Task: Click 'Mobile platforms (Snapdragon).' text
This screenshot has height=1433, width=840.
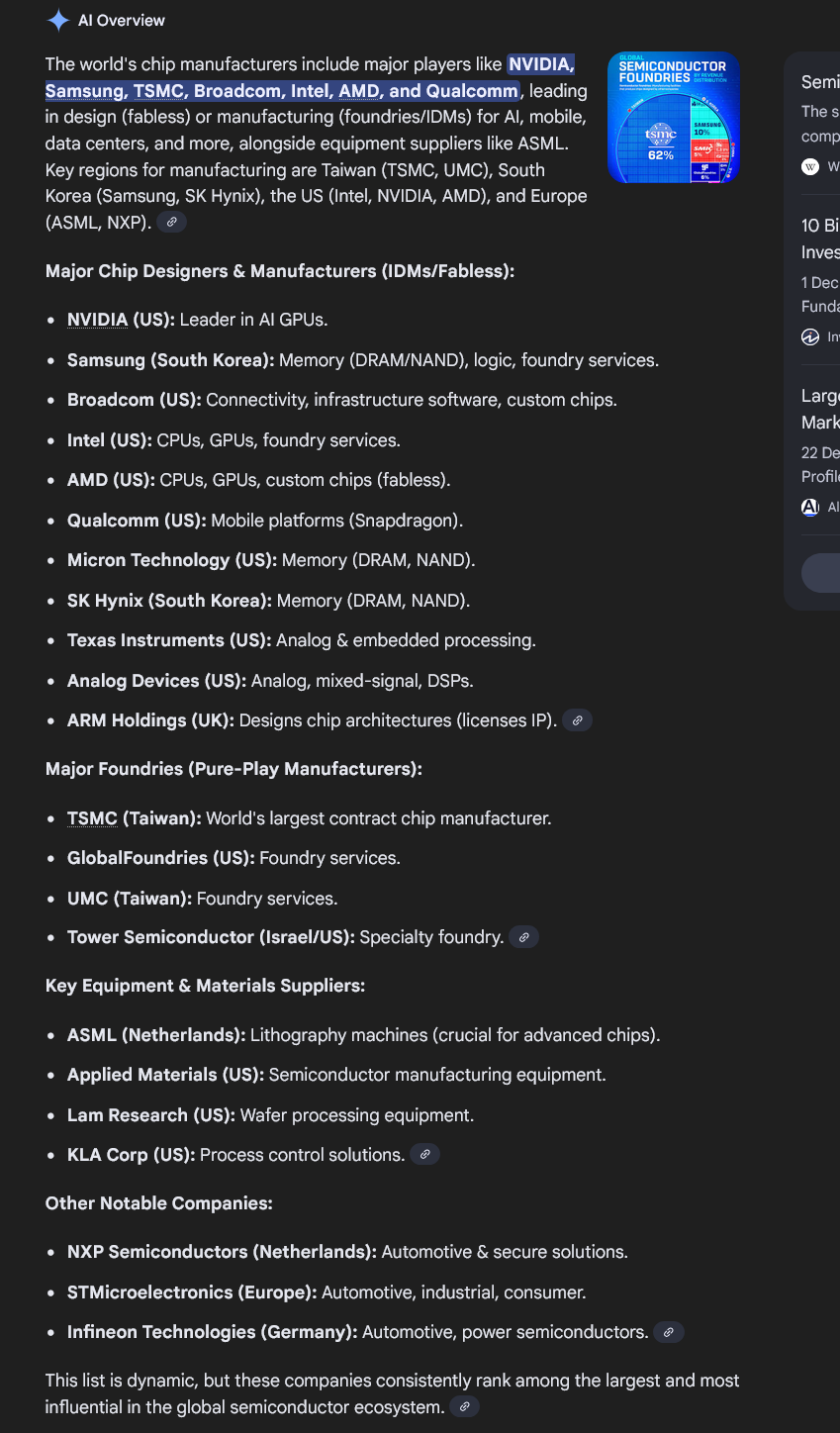Action: click(x=337, y=521)
